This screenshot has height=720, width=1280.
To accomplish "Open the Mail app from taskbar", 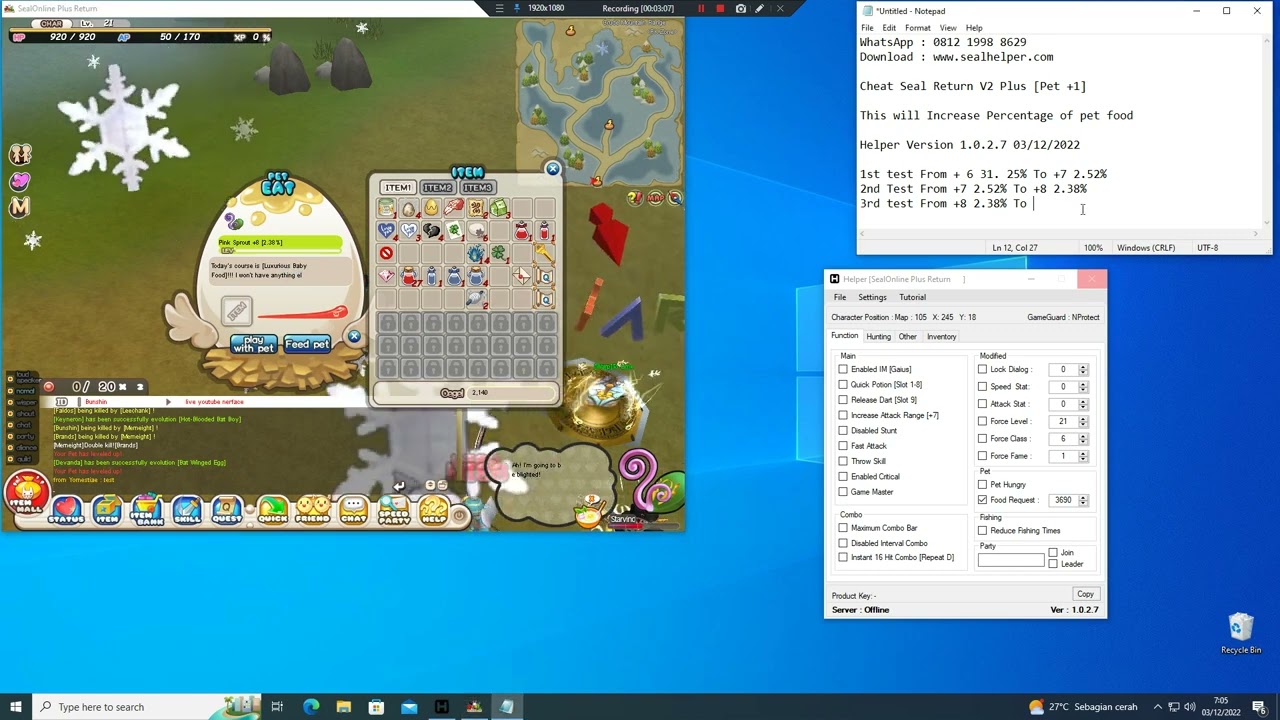I will tap(409, 707).
